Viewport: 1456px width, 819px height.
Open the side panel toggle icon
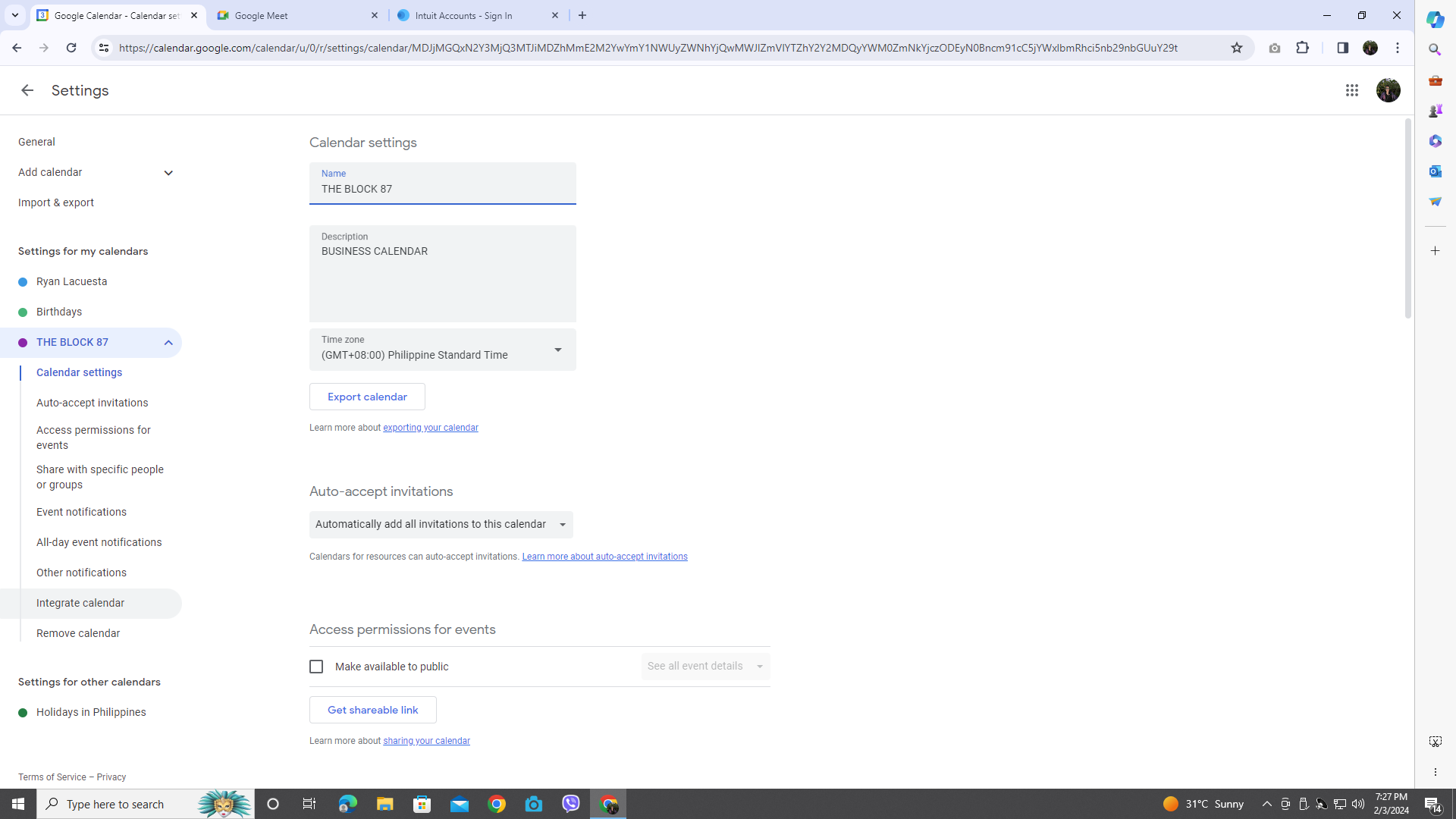1342,47
